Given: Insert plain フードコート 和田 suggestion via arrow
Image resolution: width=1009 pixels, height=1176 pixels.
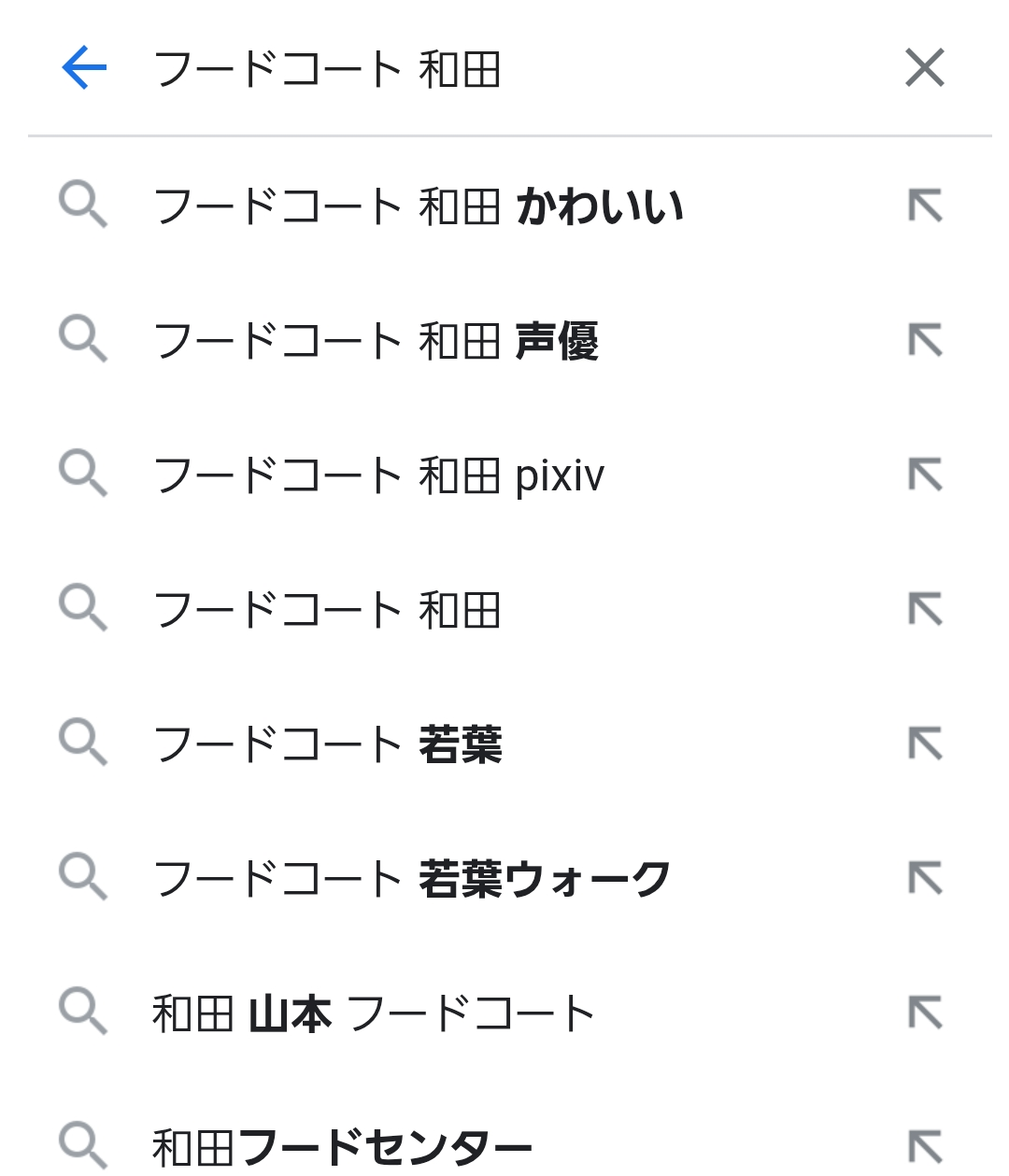Looking at the screenshot, I should (925, 610).
